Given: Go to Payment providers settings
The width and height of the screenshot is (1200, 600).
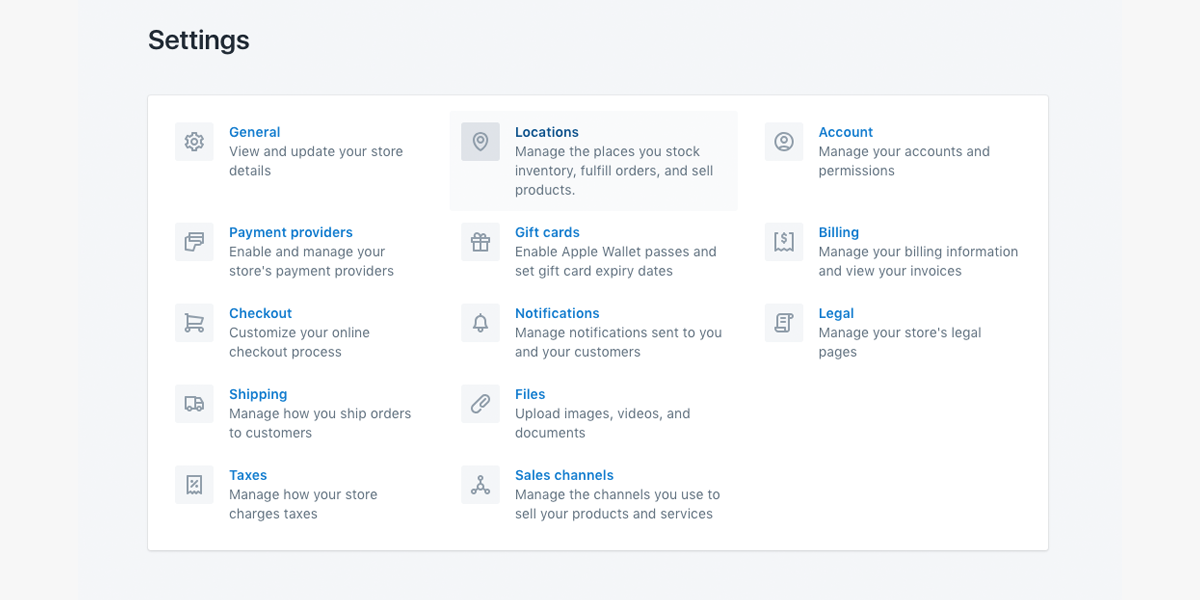Looking at the screenshot, I should [x=291, y=232].
